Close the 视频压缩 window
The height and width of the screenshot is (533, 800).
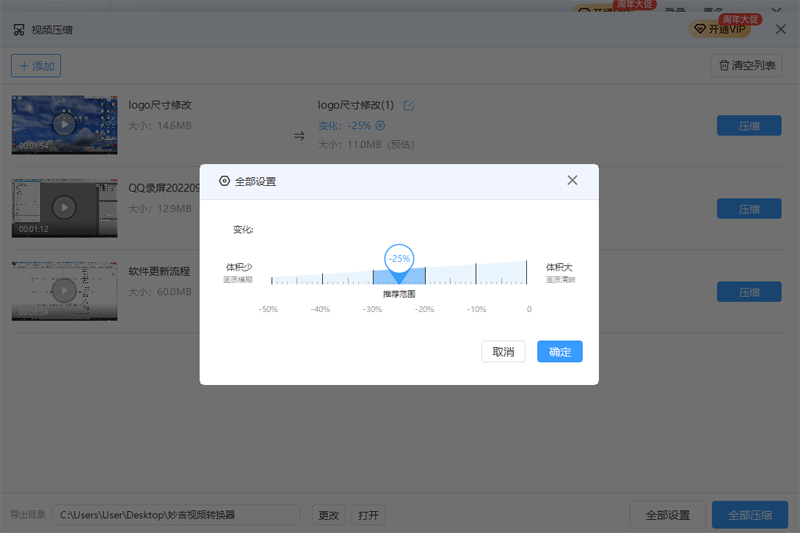[x=781, y=29]
